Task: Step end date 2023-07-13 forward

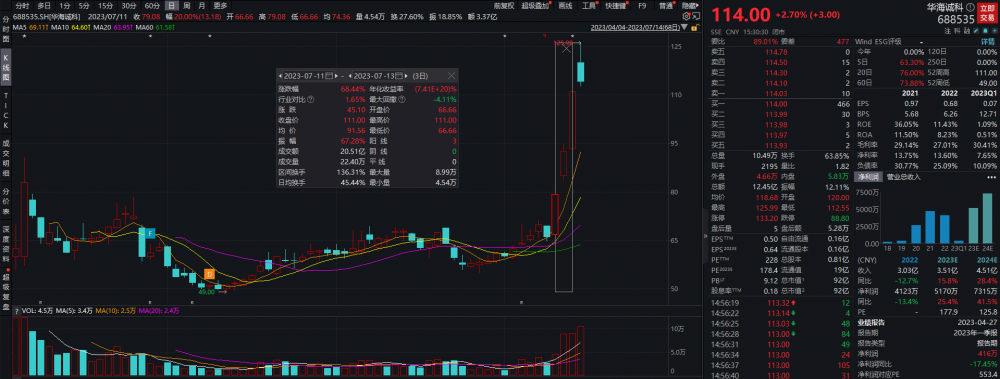Action: [x=406, y=76]
